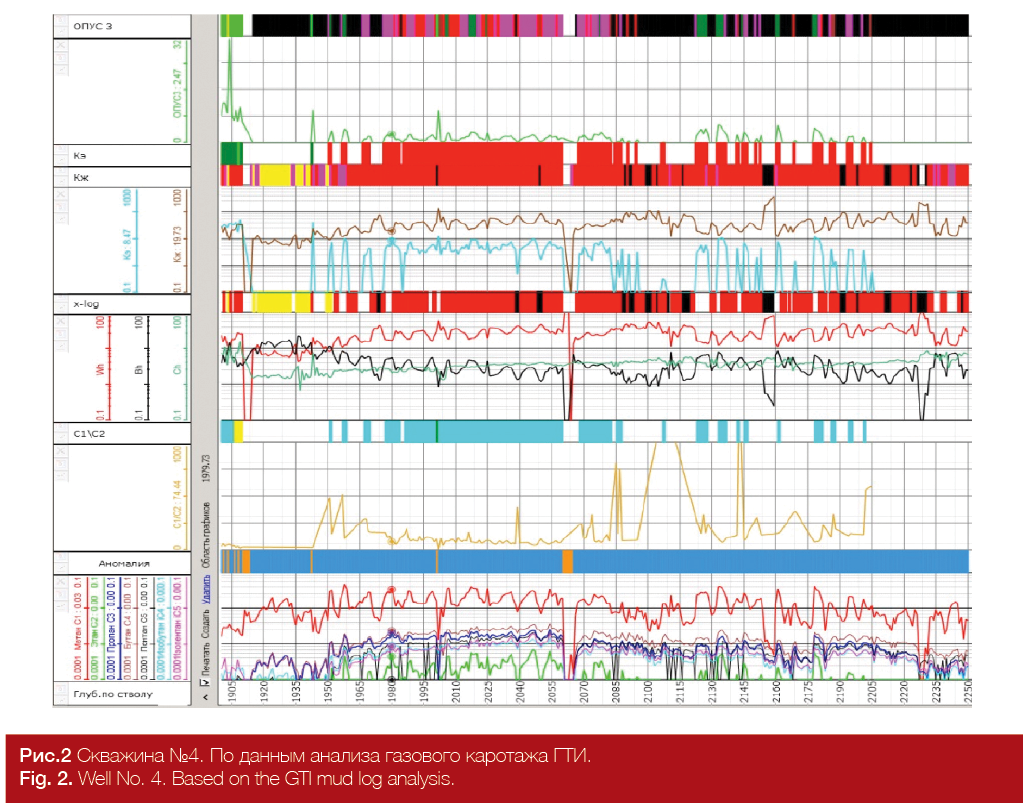Toggle the Печатать checkbox

pos(206,683)
